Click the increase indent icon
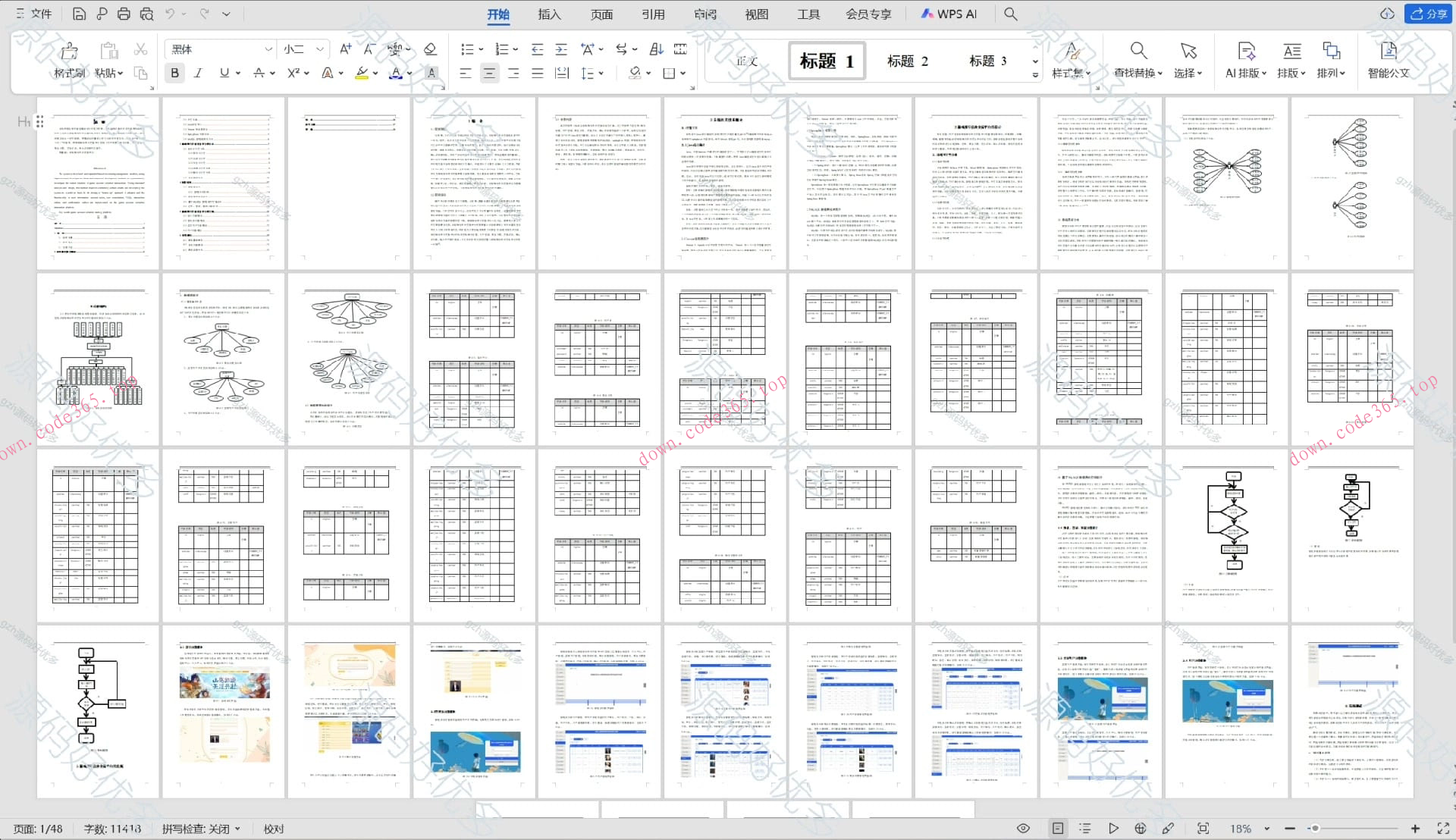This screenshot has height=840, width=1456. [561, 49]
